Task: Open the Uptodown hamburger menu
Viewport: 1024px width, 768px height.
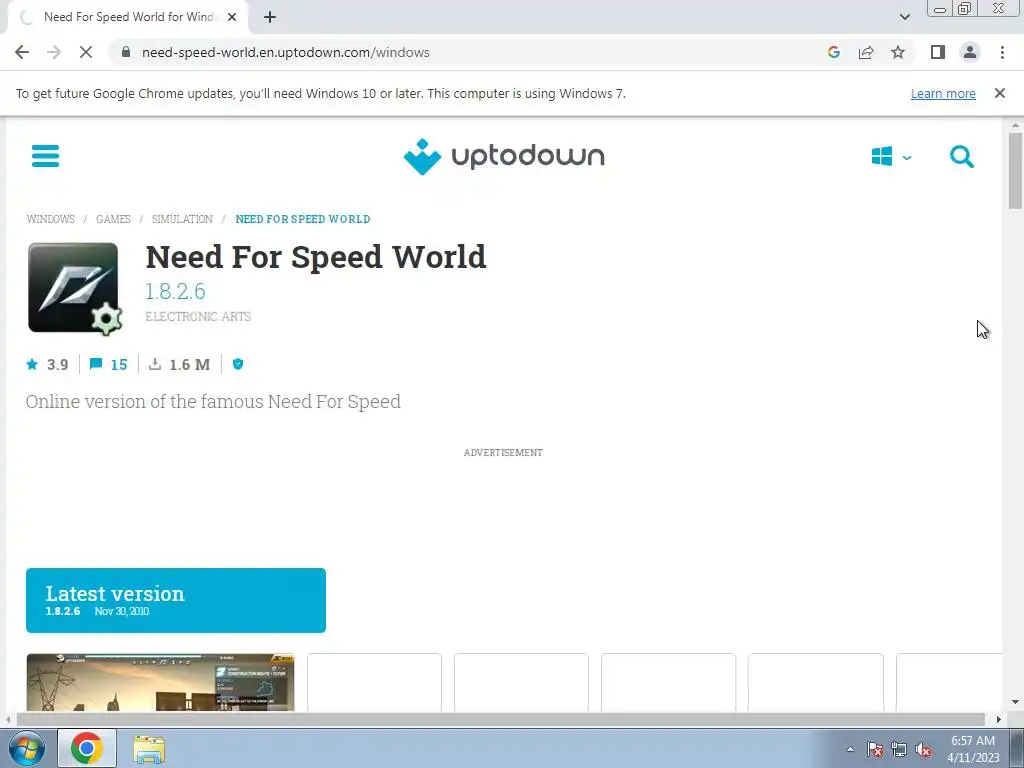Action: [45, 156]
